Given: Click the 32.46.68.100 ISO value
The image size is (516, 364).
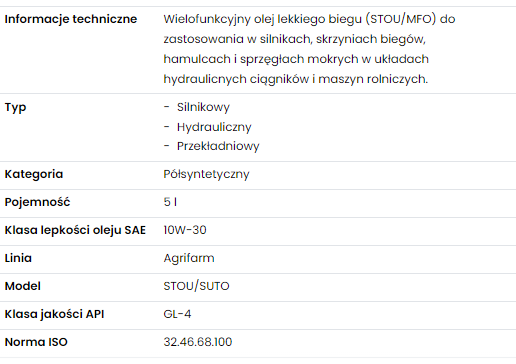Looking at the screenshot, I should [x=198, y=342].
